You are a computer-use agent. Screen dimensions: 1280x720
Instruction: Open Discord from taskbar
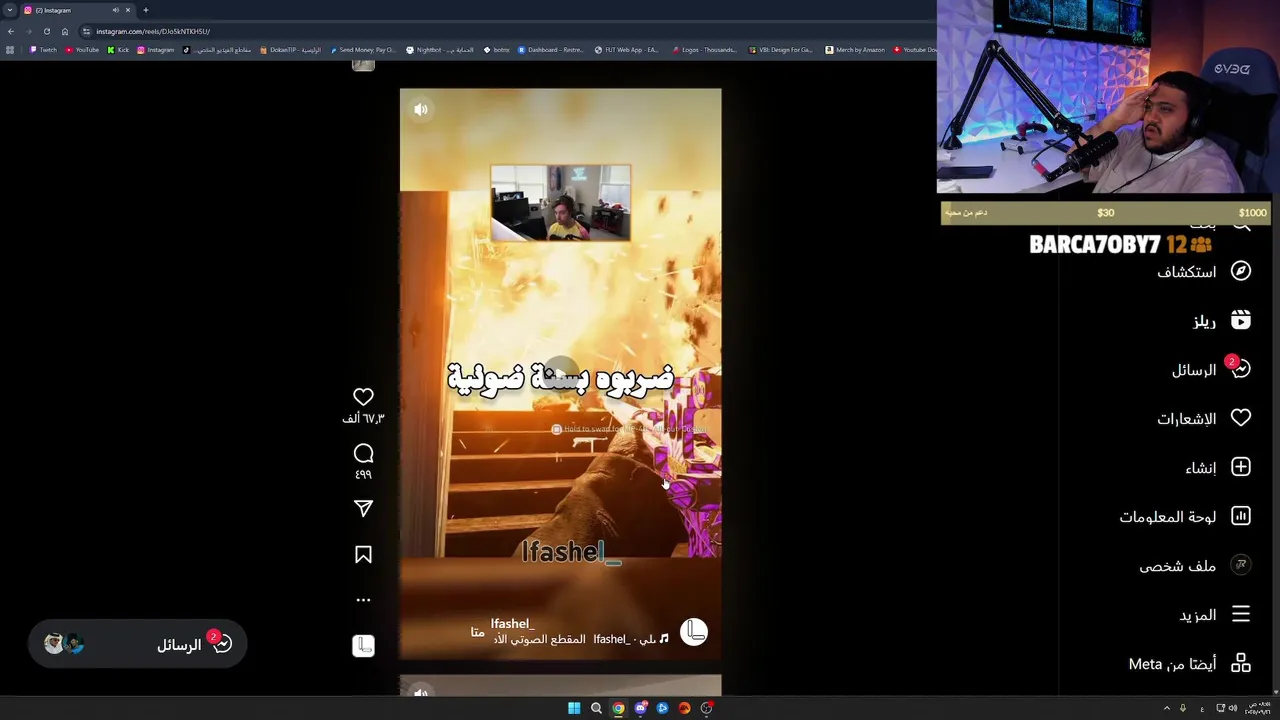(x=640, y=708)
